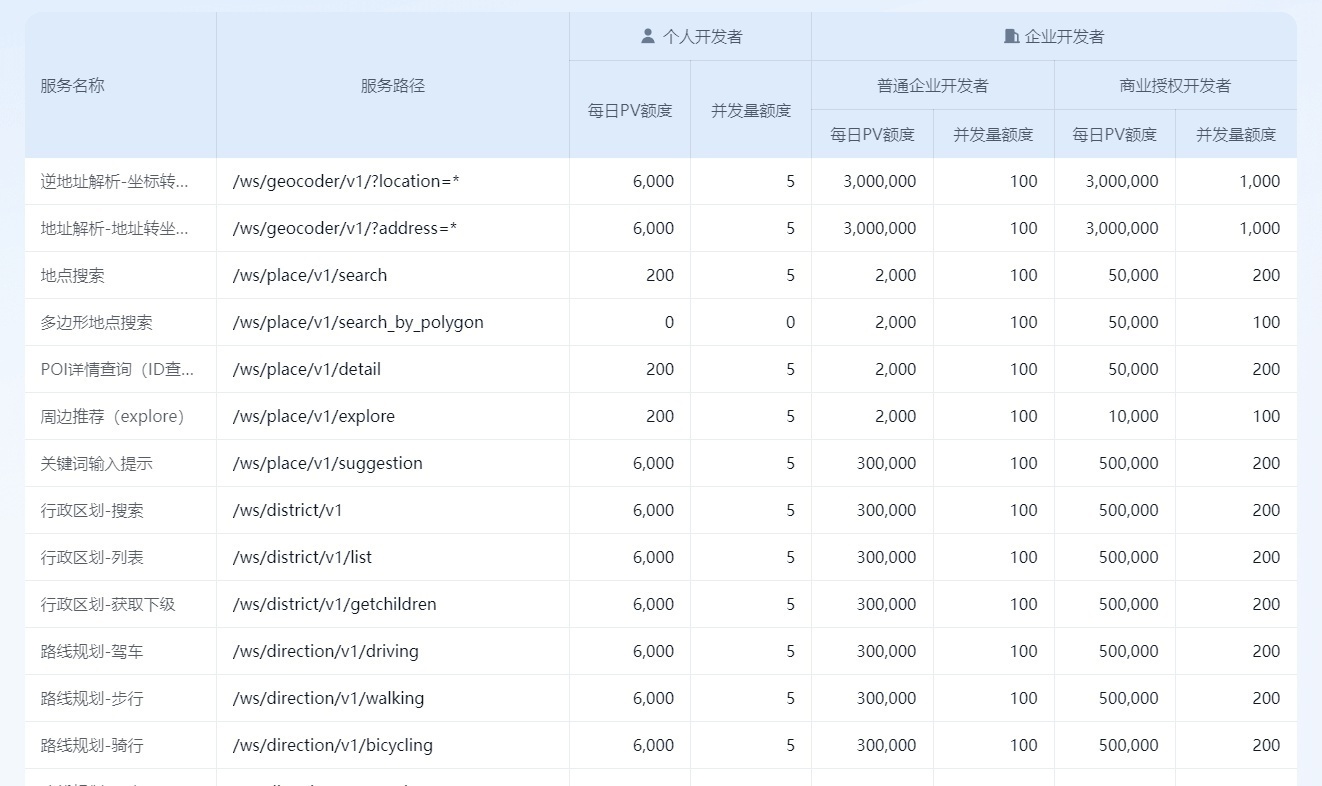
Task: Click 10,000 commercial PV quota in explore row
Action: click(1134, 416)
